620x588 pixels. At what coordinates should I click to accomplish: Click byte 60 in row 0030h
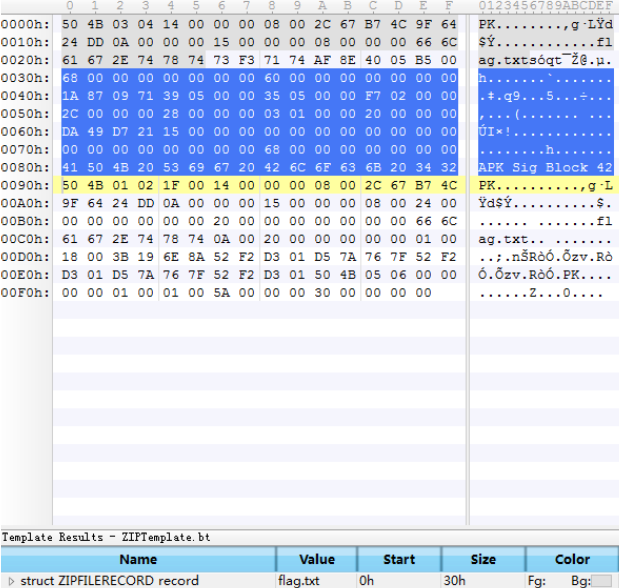tap(272, 78)
